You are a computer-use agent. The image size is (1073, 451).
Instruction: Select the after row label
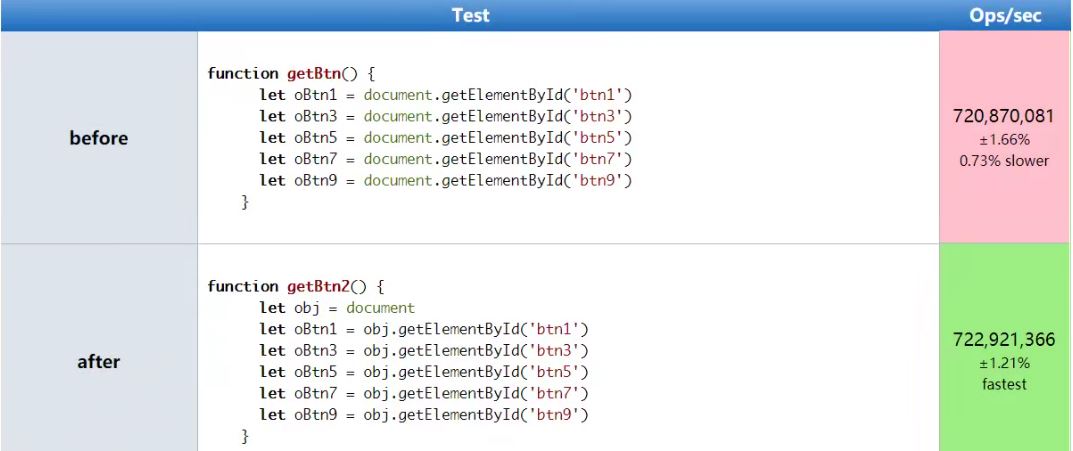click(x=99, y=361)
